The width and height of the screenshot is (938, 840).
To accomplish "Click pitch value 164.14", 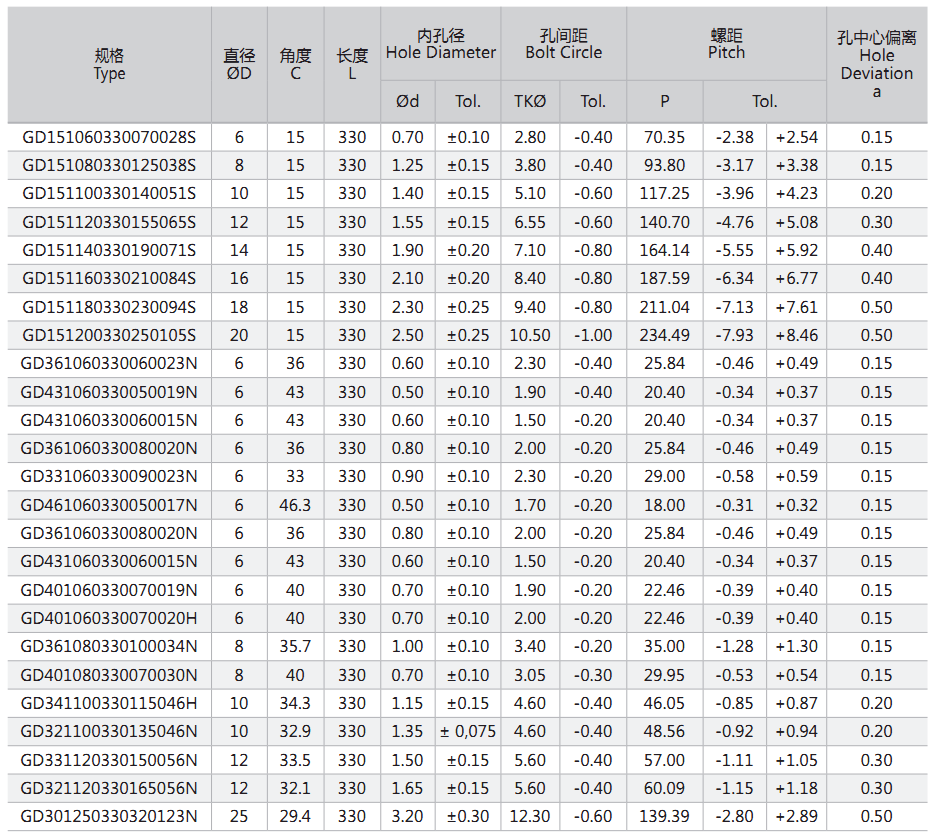I will (665, 251).
